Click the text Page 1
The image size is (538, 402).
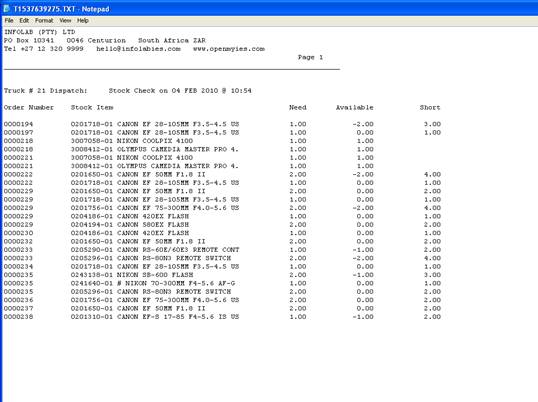[x=310, y=57]
